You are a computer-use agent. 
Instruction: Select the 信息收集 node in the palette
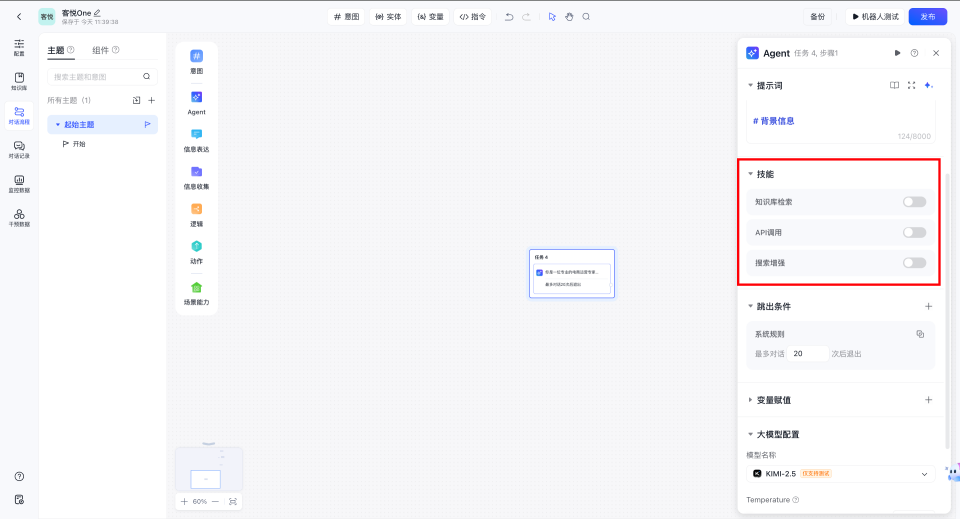coord(197,177)
